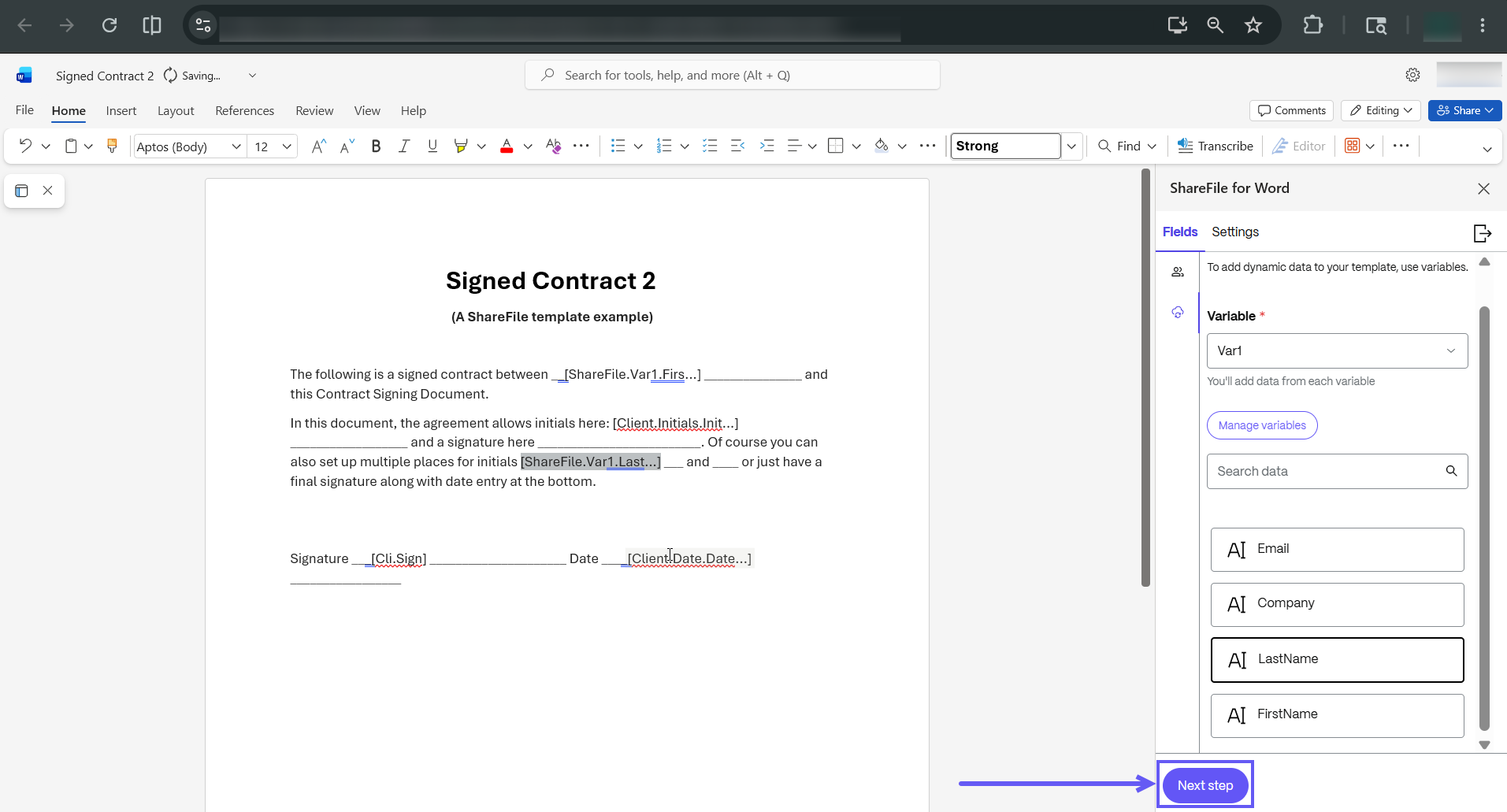Close the ShareFile for Word panel
The height and width of the screenshot is (812, 1507).
tap(1483, 188)
